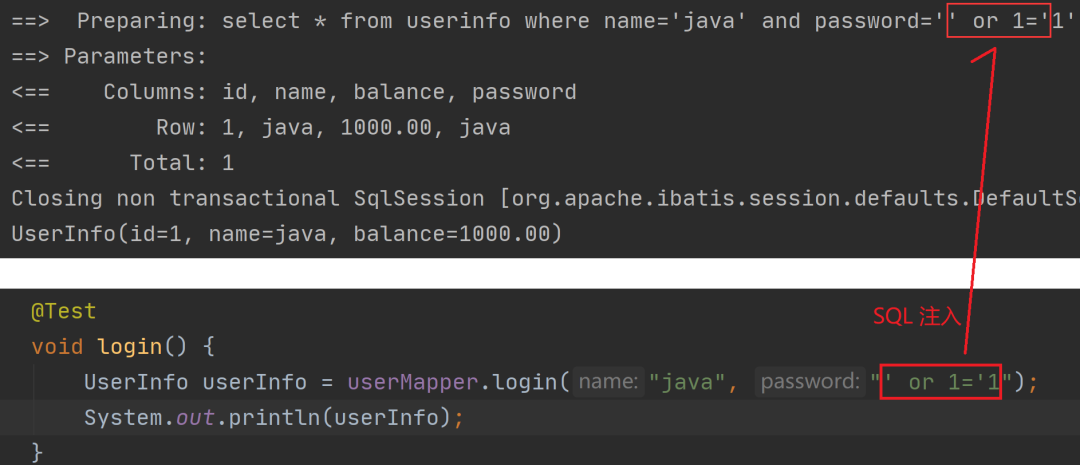Click the login method name
1080x465 pixels.
point(129,347)
